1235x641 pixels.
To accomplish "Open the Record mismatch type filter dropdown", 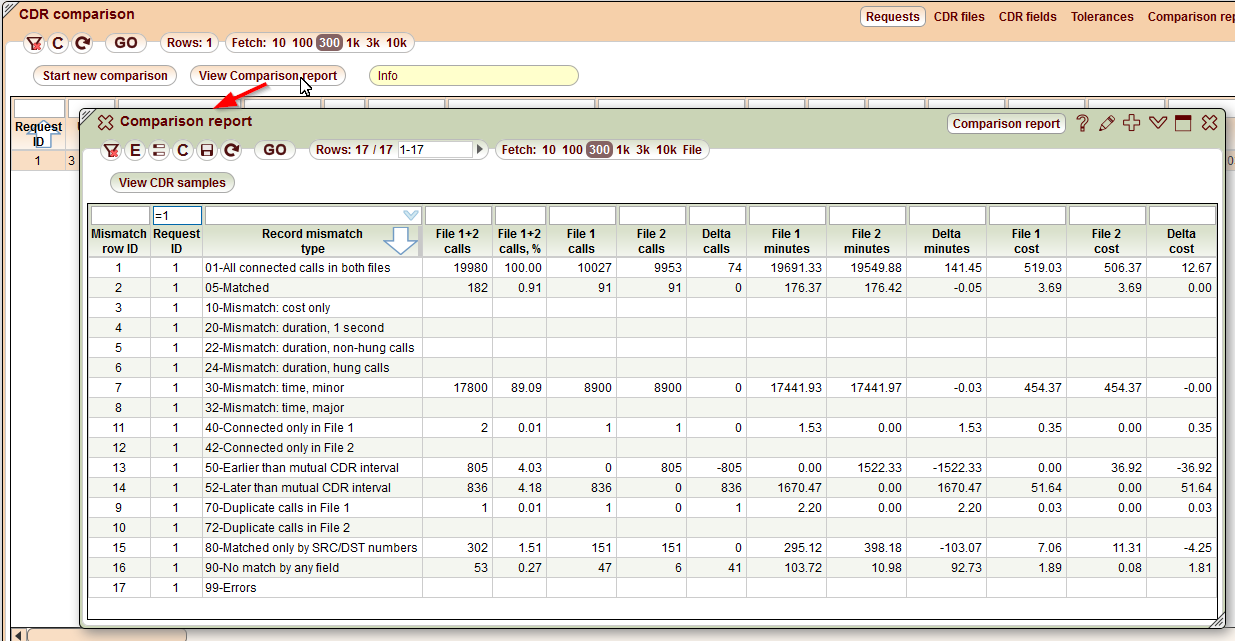I will click(x=410, y=215).
